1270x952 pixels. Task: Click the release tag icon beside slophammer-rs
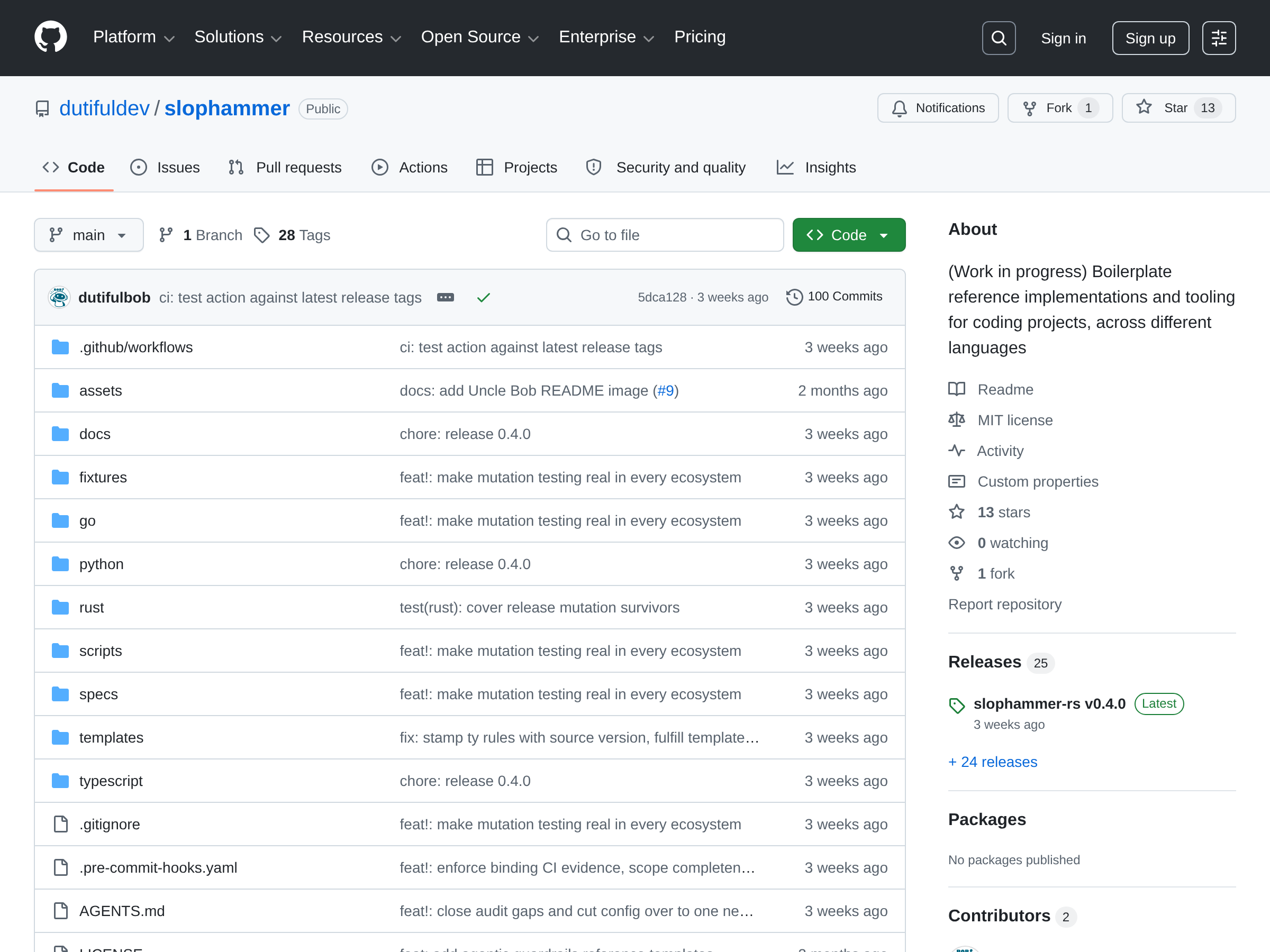tap(957, 705)
